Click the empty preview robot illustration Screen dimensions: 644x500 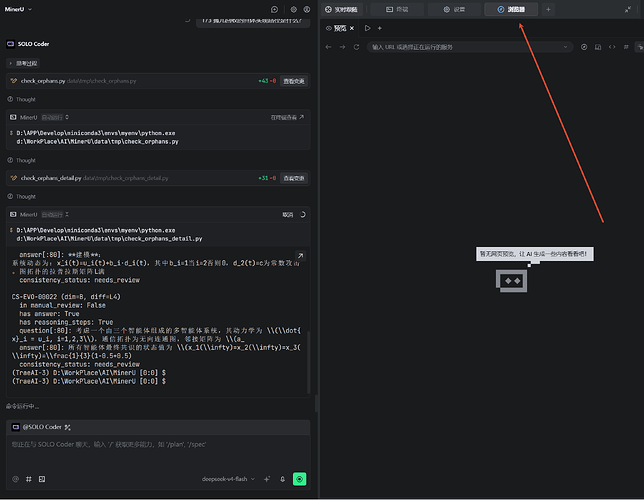click(511, 281)
